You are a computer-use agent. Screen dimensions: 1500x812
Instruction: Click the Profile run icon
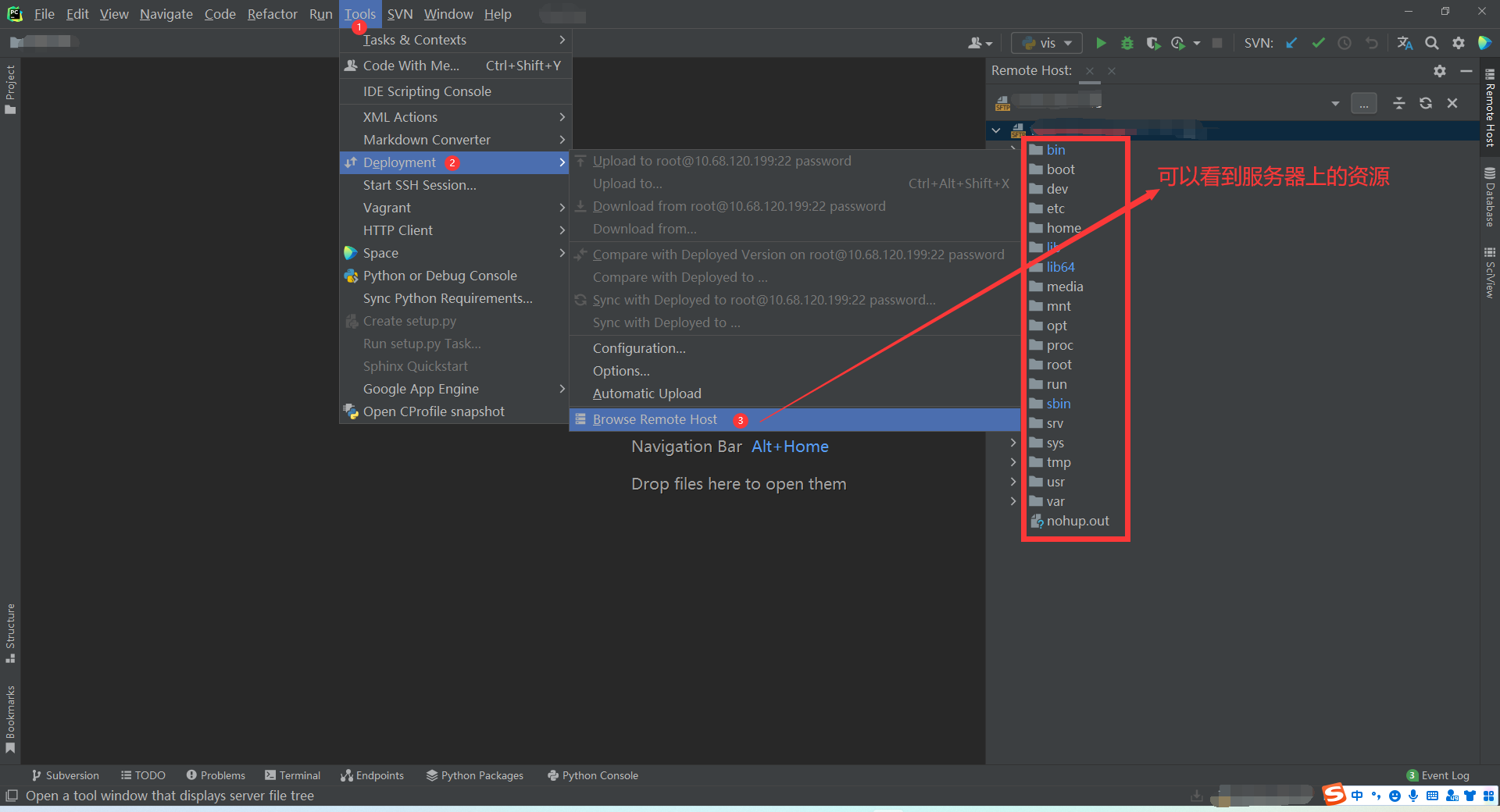(x=1178, y=43)
